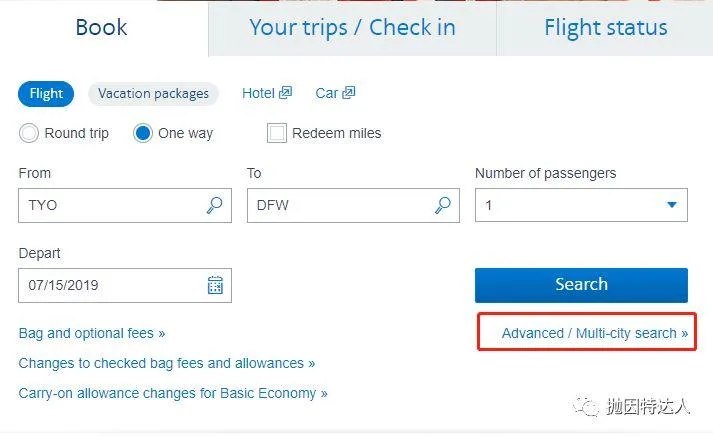Select the Round trip radio button
Viewport: 713px width, 437px height.
(x=29, y=133)
